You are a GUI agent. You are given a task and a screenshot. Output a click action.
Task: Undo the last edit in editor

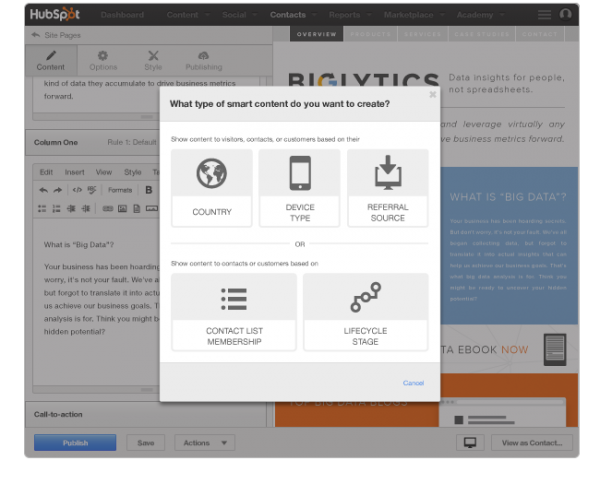pyautogui.click(x=44, y=190)
